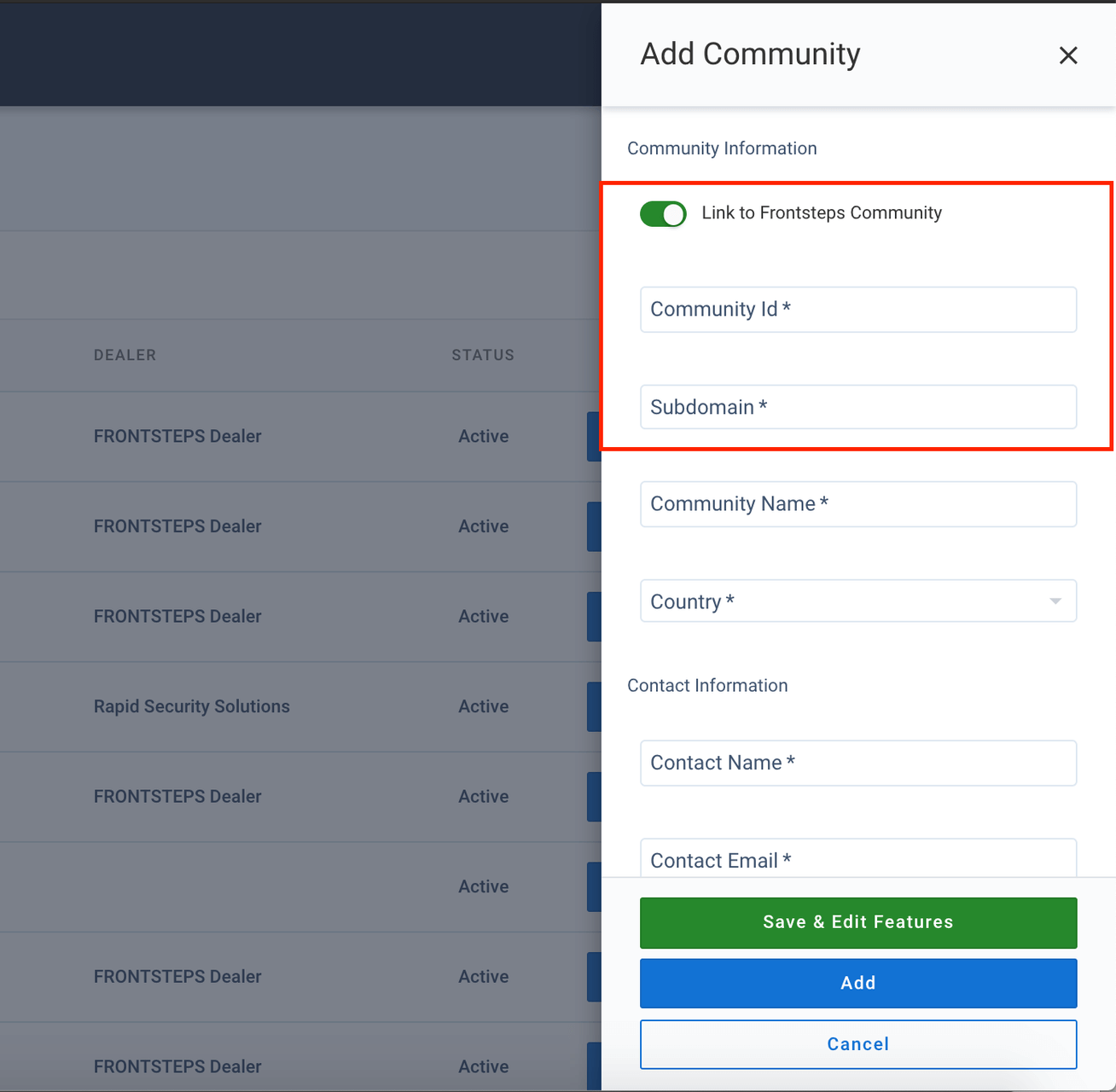Click Save & Edit Features button
Image resolution: width=1116 pixels, height=1092 pixels.
(x=858, y=922)
